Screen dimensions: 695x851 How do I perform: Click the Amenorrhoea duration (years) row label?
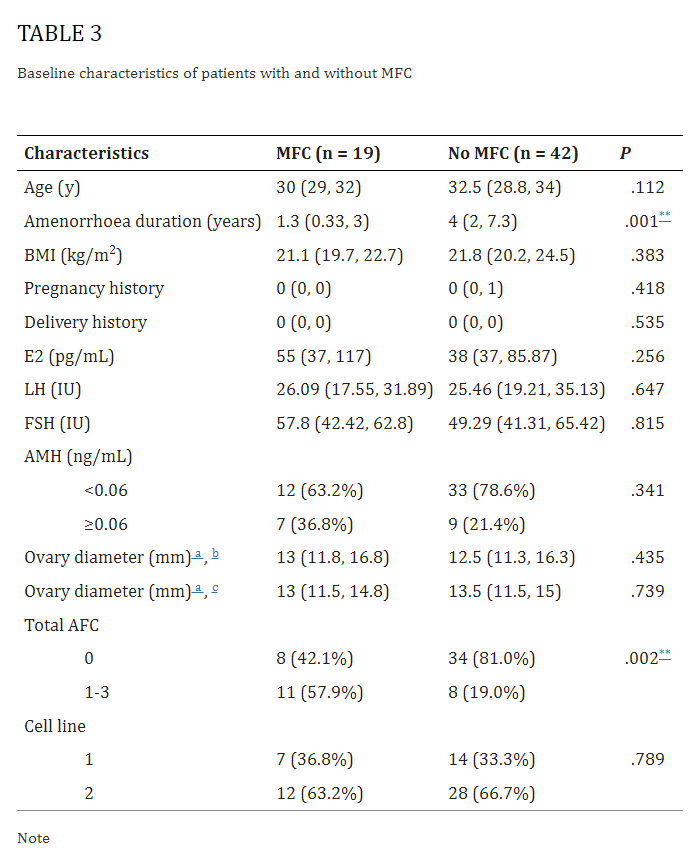coord(142,221)
